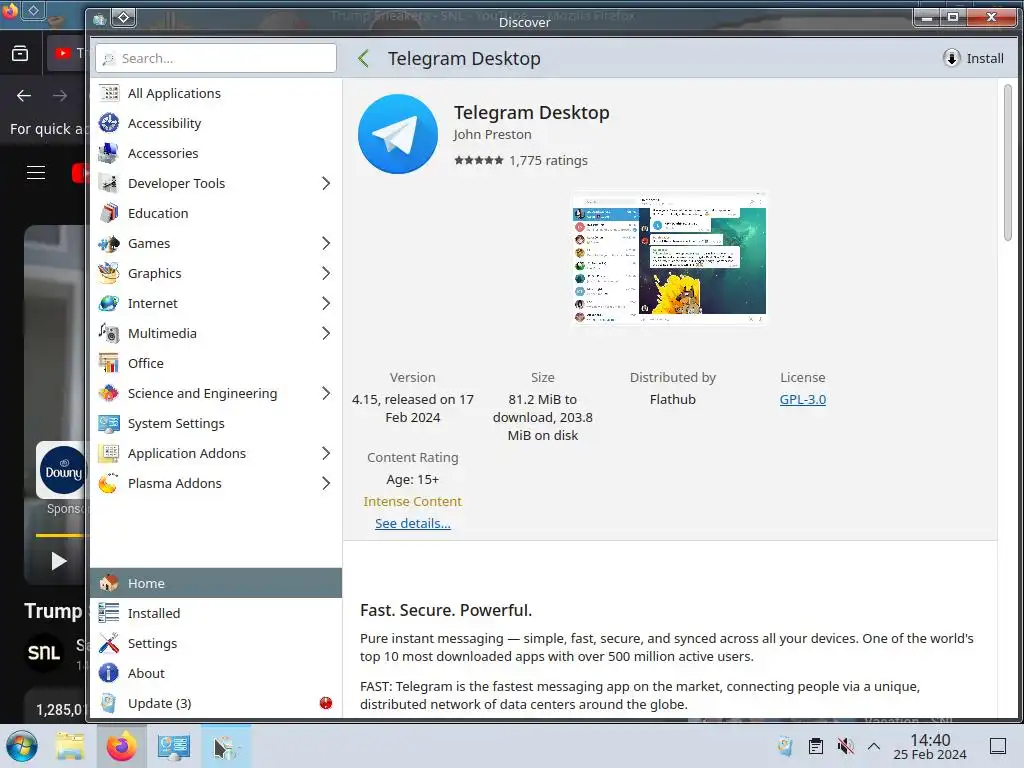The image size is (1024, 768).
Task: Open the GPL-3.0 license link
Action: (803, 400)
